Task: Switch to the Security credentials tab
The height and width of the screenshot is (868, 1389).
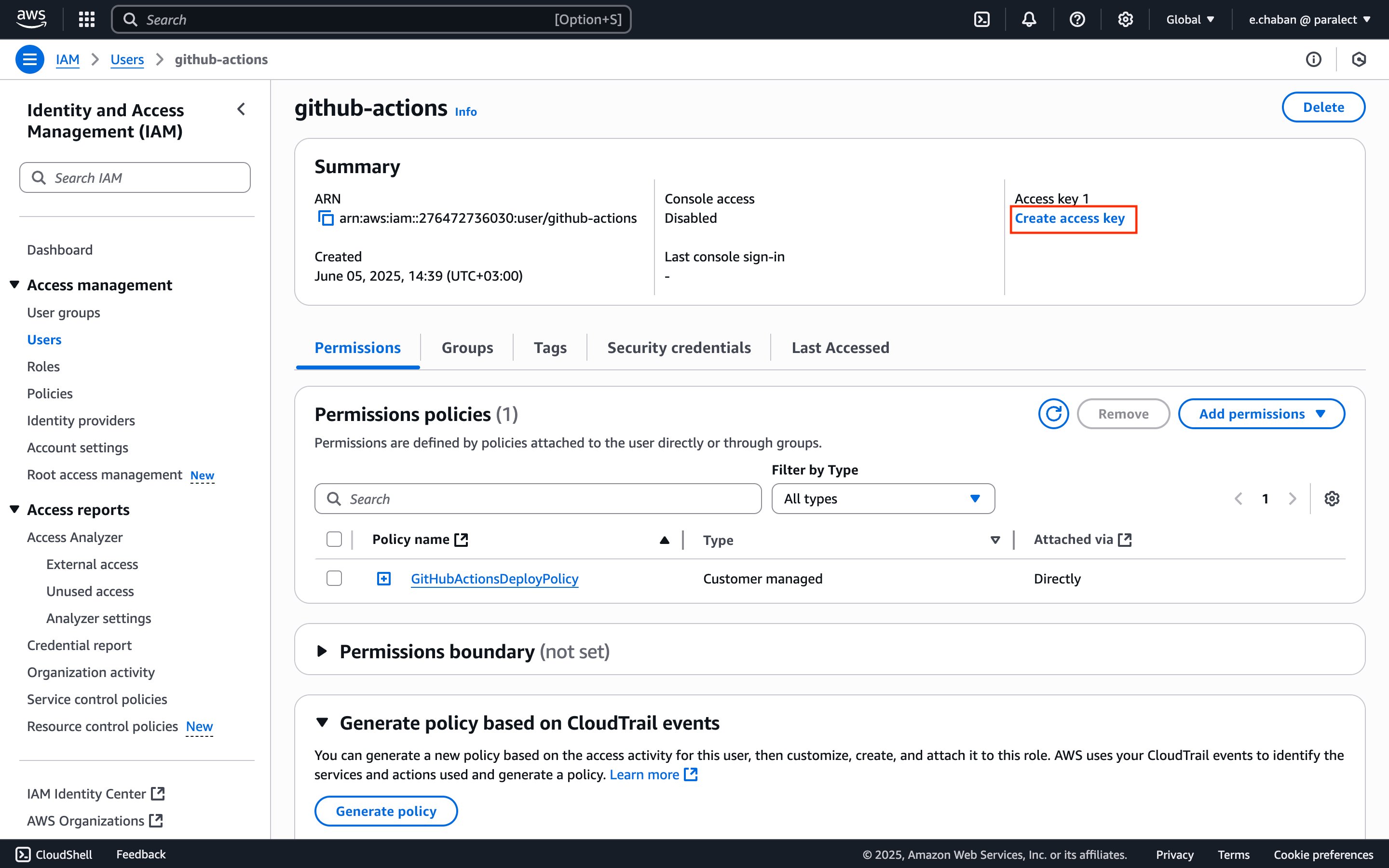Action: (x=679, y=347)
